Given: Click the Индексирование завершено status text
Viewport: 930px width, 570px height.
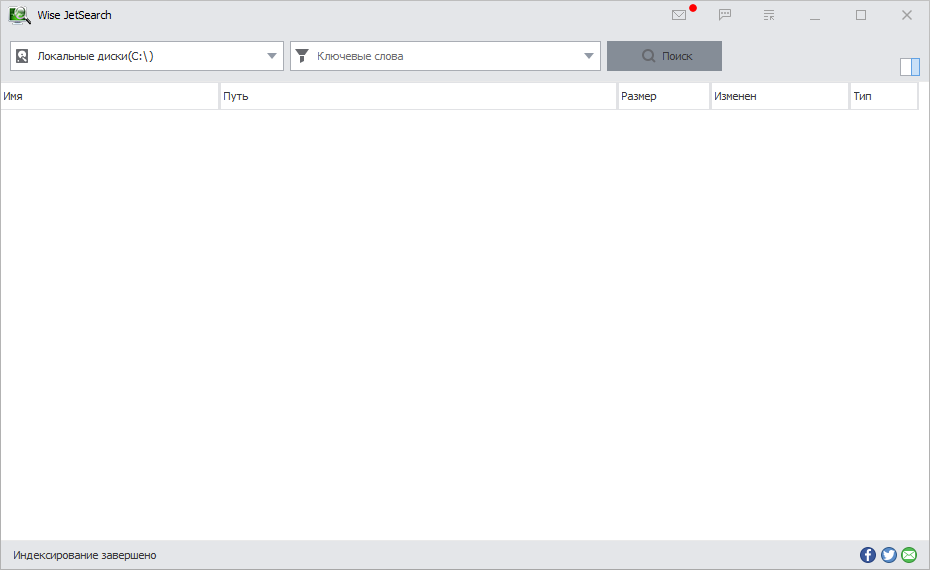Looking at the screenshot, I should pos(85,555).
